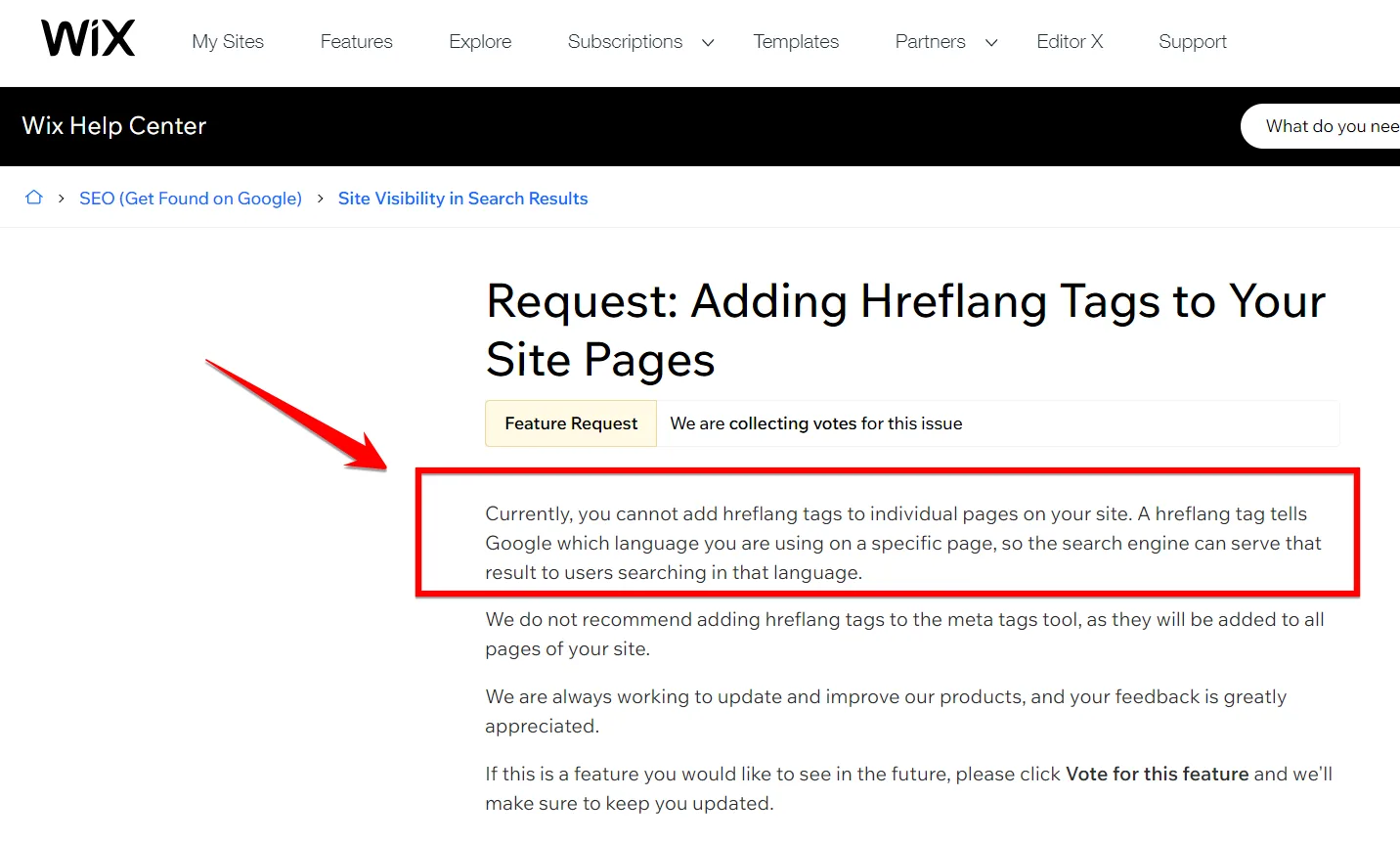The width and height of the screenshot is (1400, 843).
Task: Click the Wix logo
Action: (x=88, y=39)
